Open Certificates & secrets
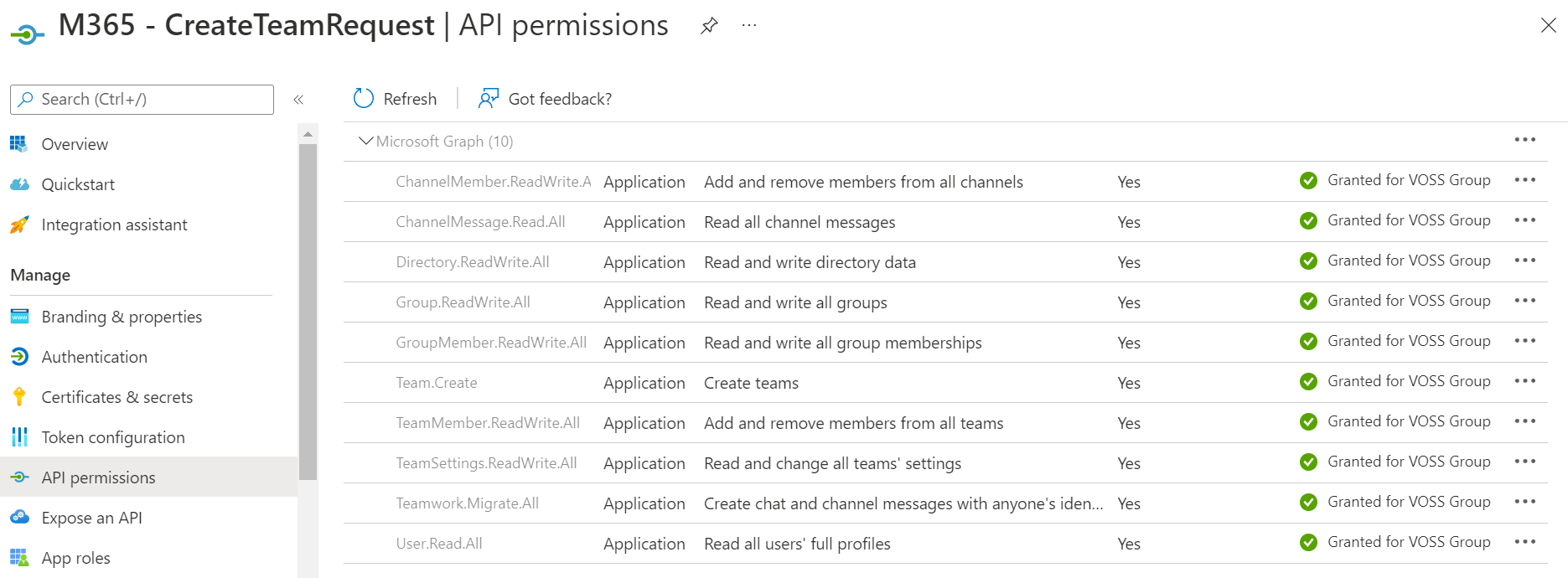 (116, 397)
